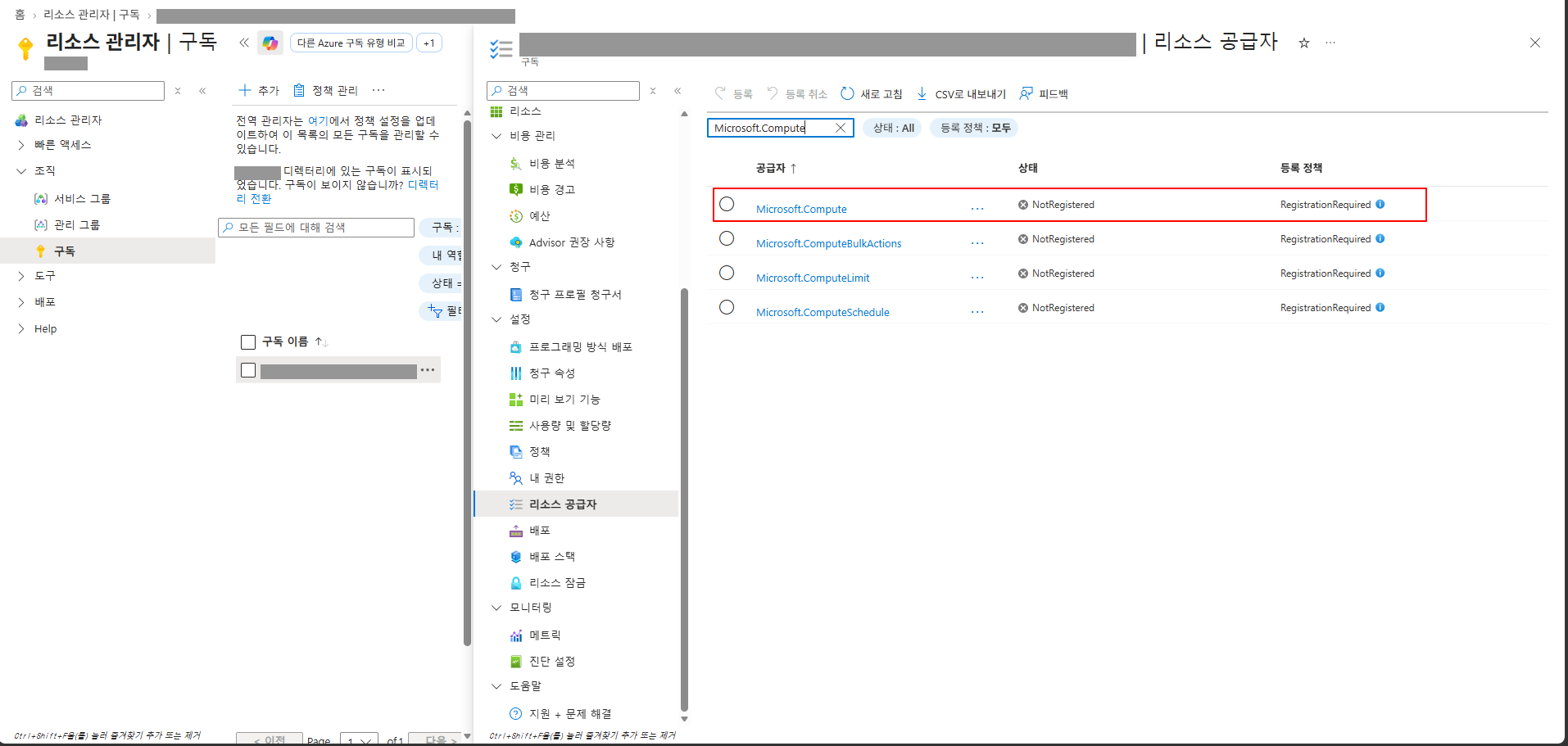This screenshot has height=746, width=1568.
Task: Open ellipsis menu for Microsoft.ComputeSchedule
Action: 977,312
